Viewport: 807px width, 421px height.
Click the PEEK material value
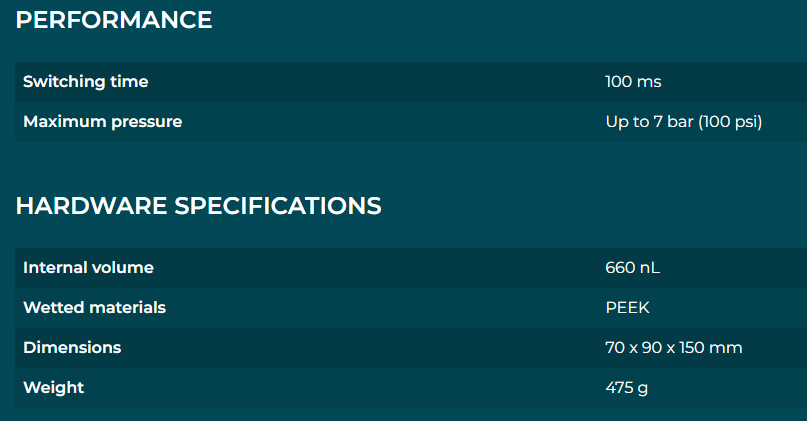(x=627, y=308)
